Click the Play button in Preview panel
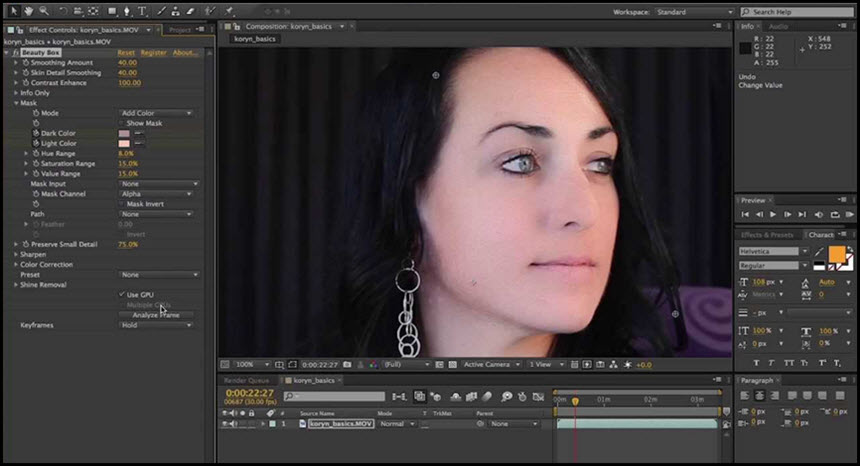Image resolution: width=860 pixels, height=466 pixels. [x=773, y=214]
